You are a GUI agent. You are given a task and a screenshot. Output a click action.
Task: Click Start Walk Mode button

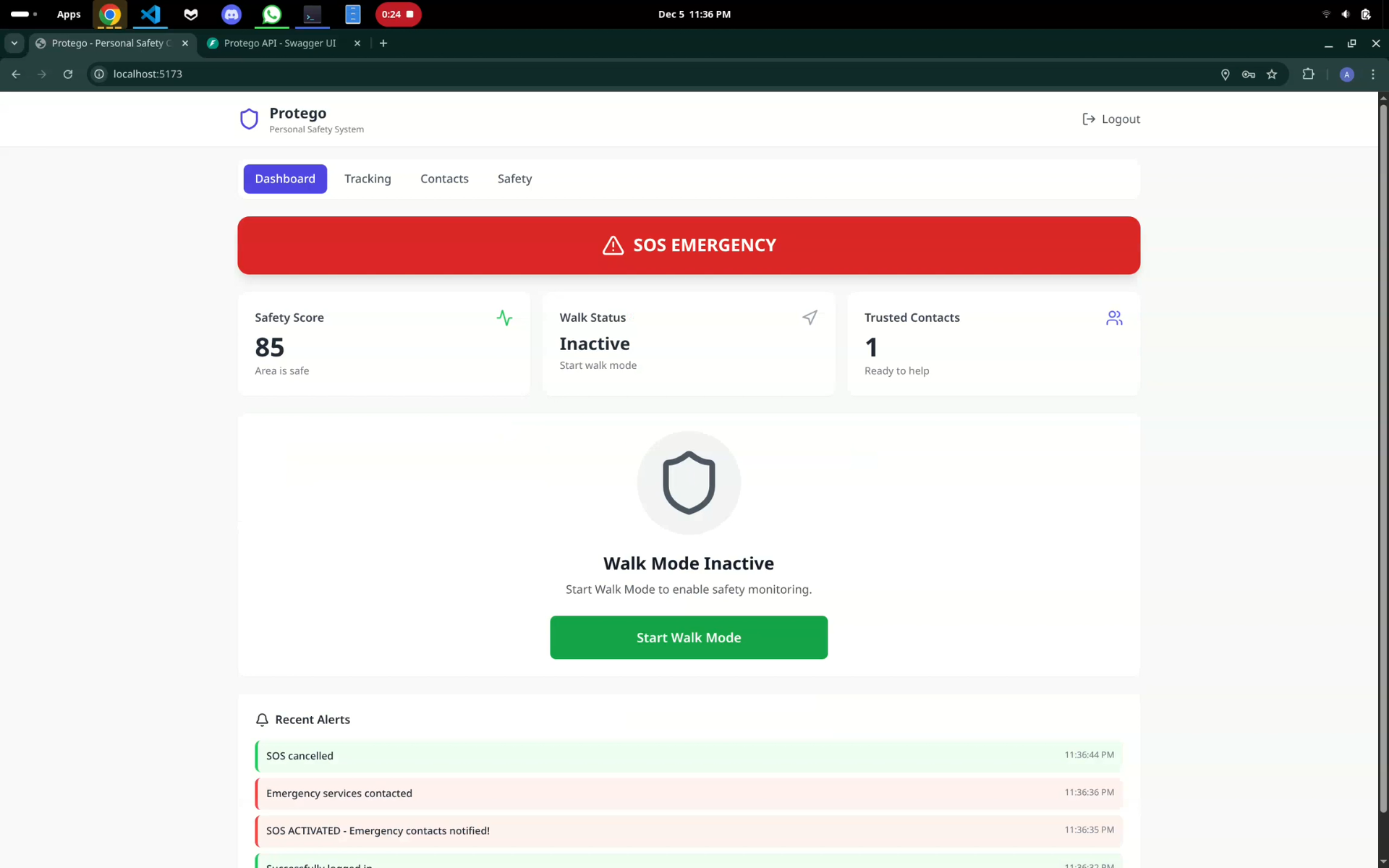pyautogui.click(x=689, y=637)
